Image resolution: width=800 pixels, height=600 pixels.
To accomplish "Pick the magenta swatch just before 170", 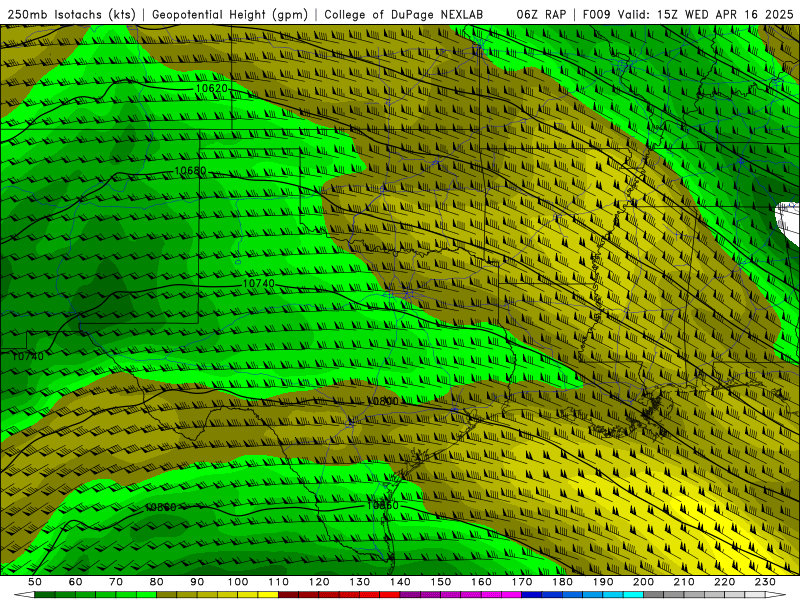I will point(512,595).
